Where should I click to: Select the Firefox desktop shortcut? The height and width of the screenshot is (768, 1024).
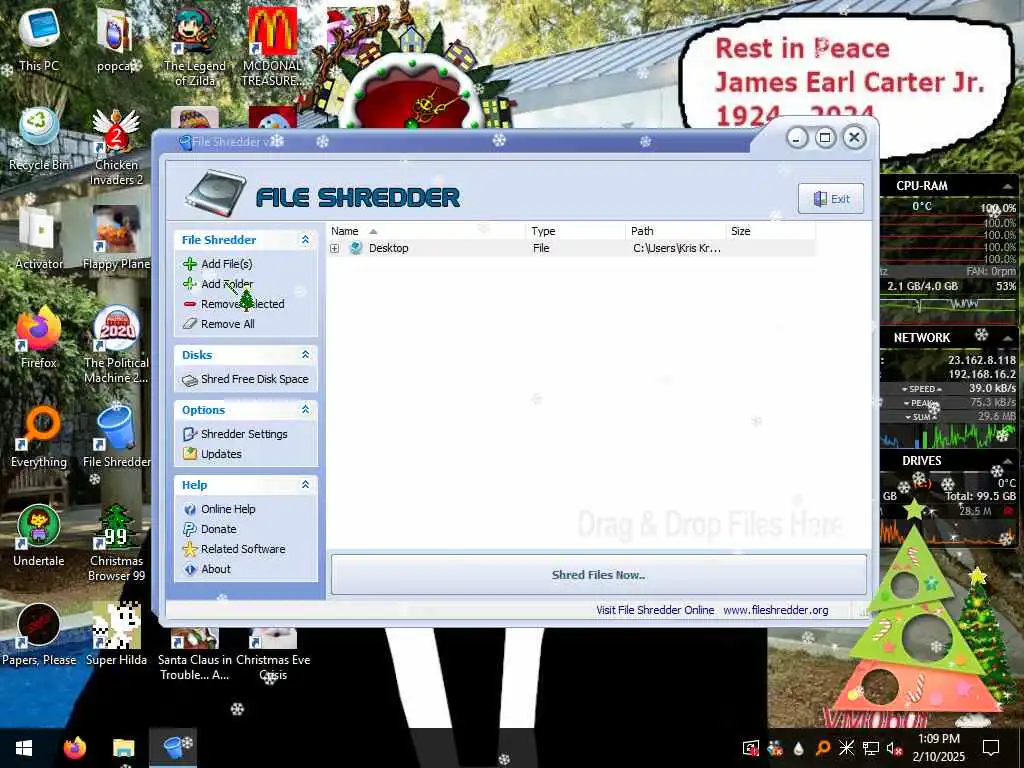pyautogui.click(x=39, y=338)
